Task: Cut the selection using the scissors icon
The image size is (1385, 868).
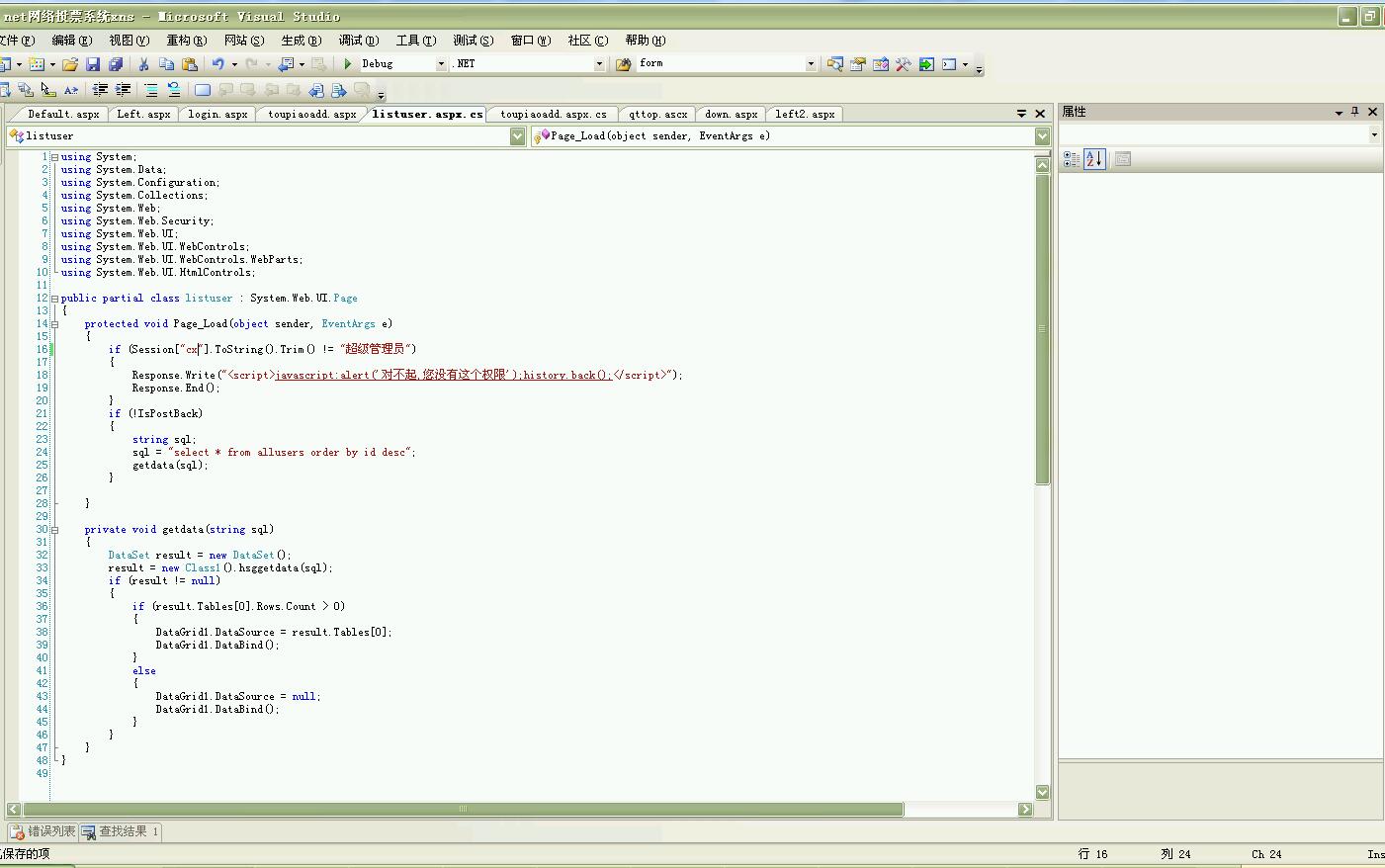Action: click(143, 64)
